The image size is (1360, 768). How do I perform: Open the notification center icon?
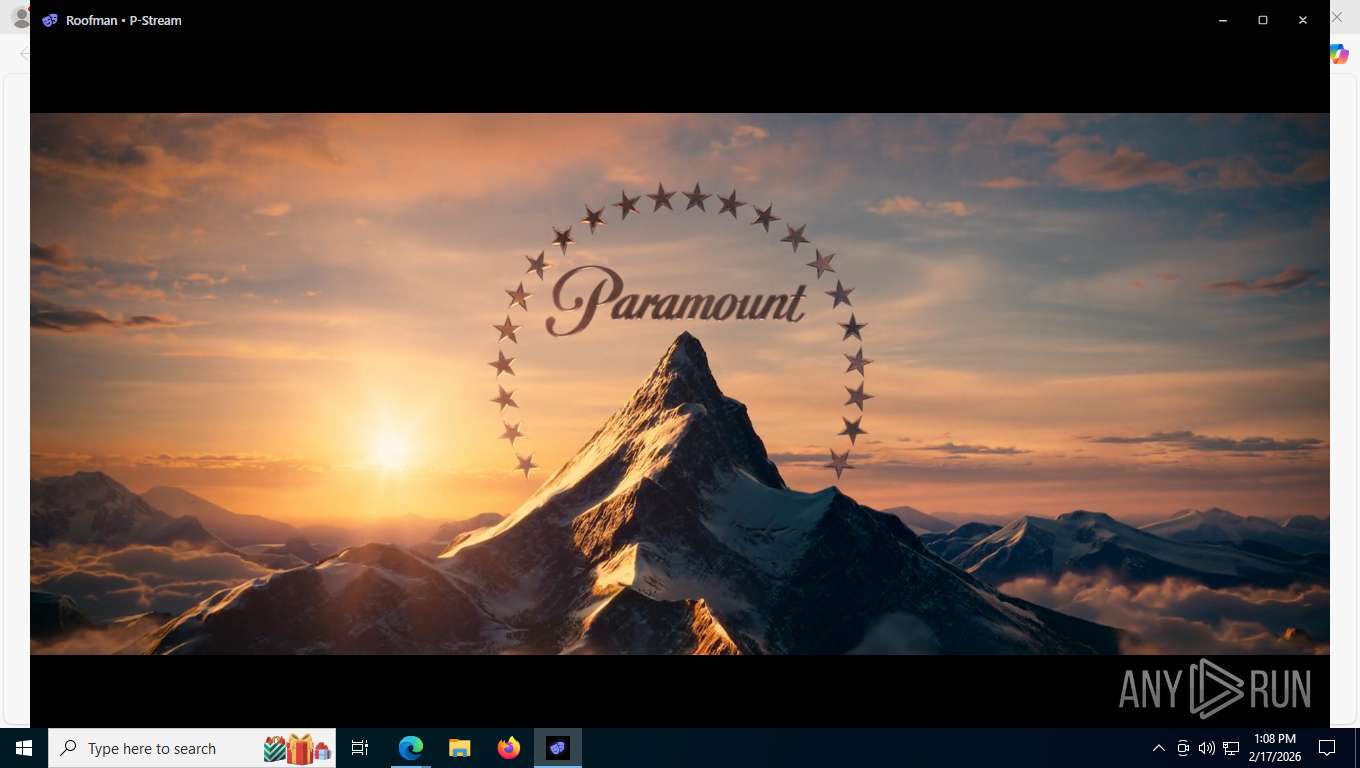[x=1327, y=748]
